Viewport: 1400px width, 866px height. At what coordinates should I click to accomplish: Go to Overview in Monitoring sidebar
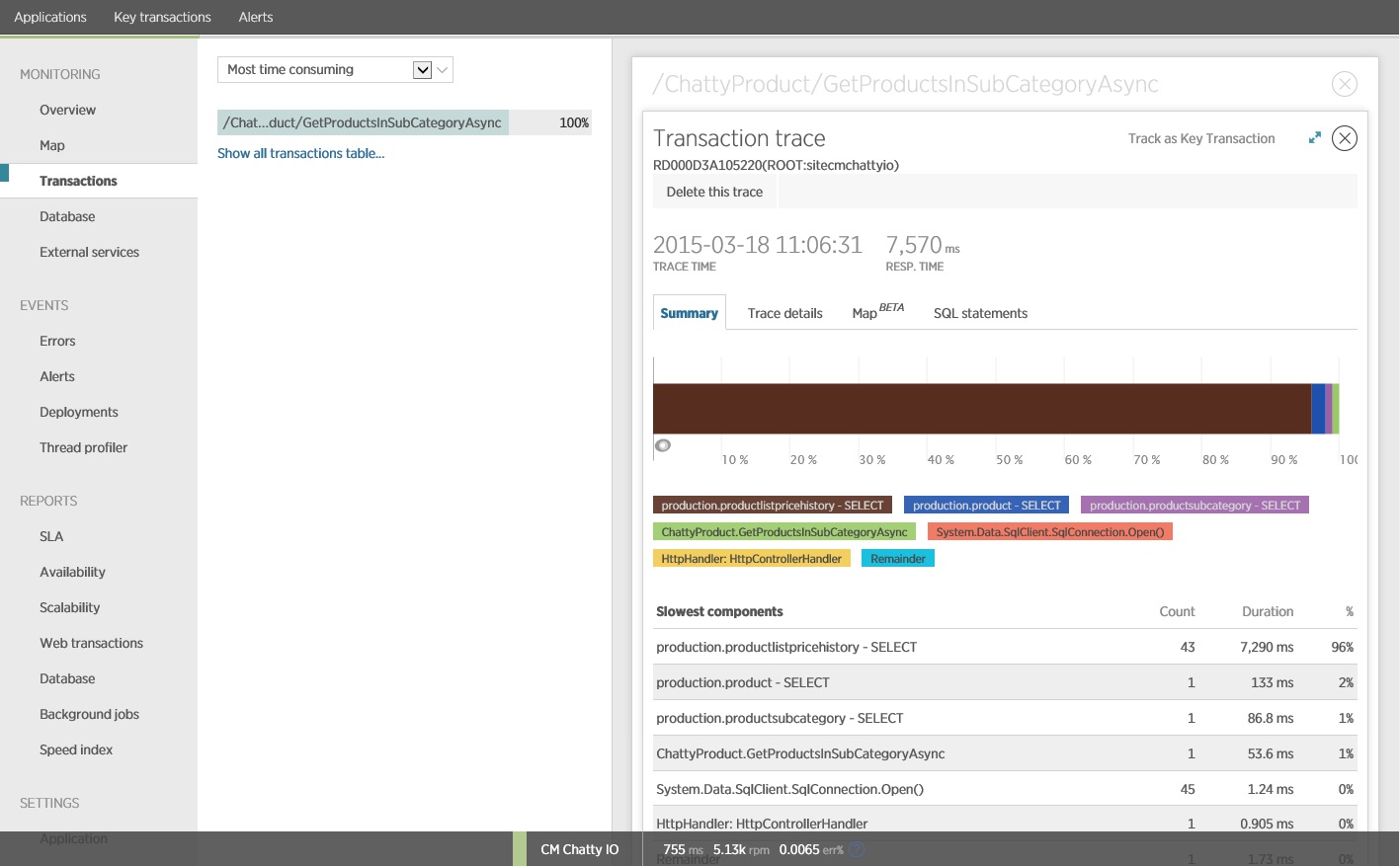[x=67, y=110]
